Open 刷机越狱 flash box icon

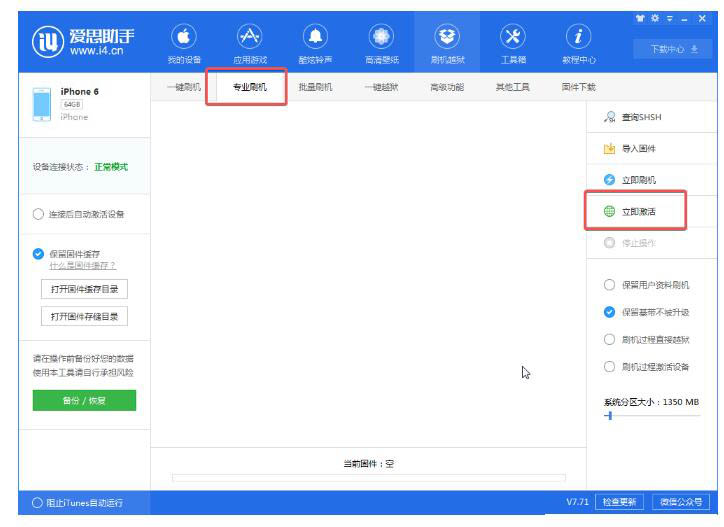(447, 36)
